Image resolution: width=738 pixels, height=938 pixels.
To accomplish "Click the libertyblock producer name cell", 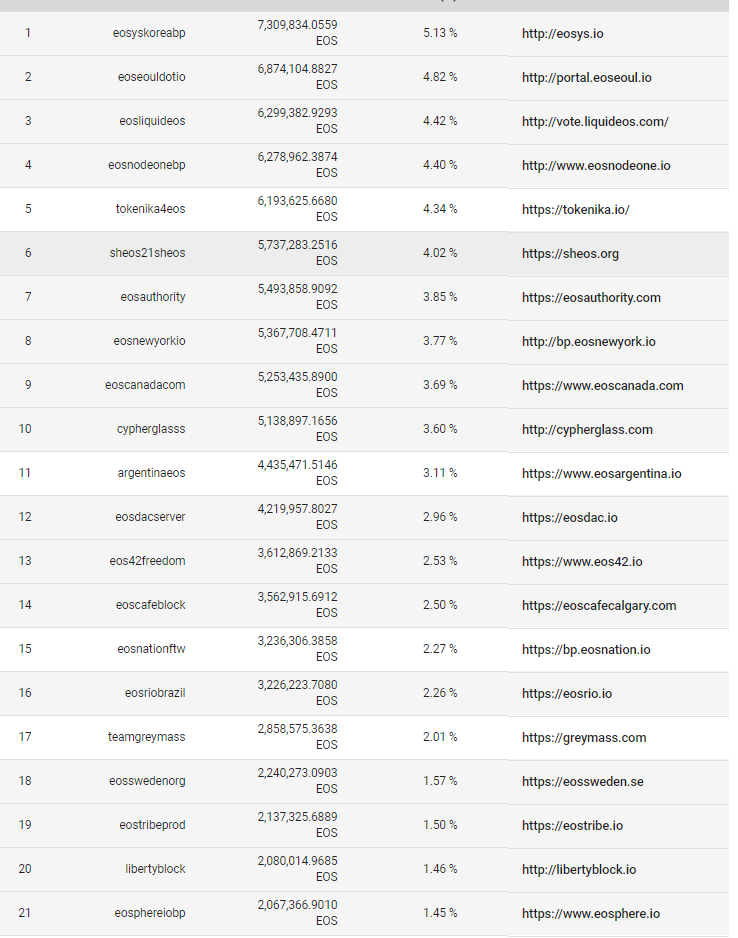I will [x=155, y=869].
